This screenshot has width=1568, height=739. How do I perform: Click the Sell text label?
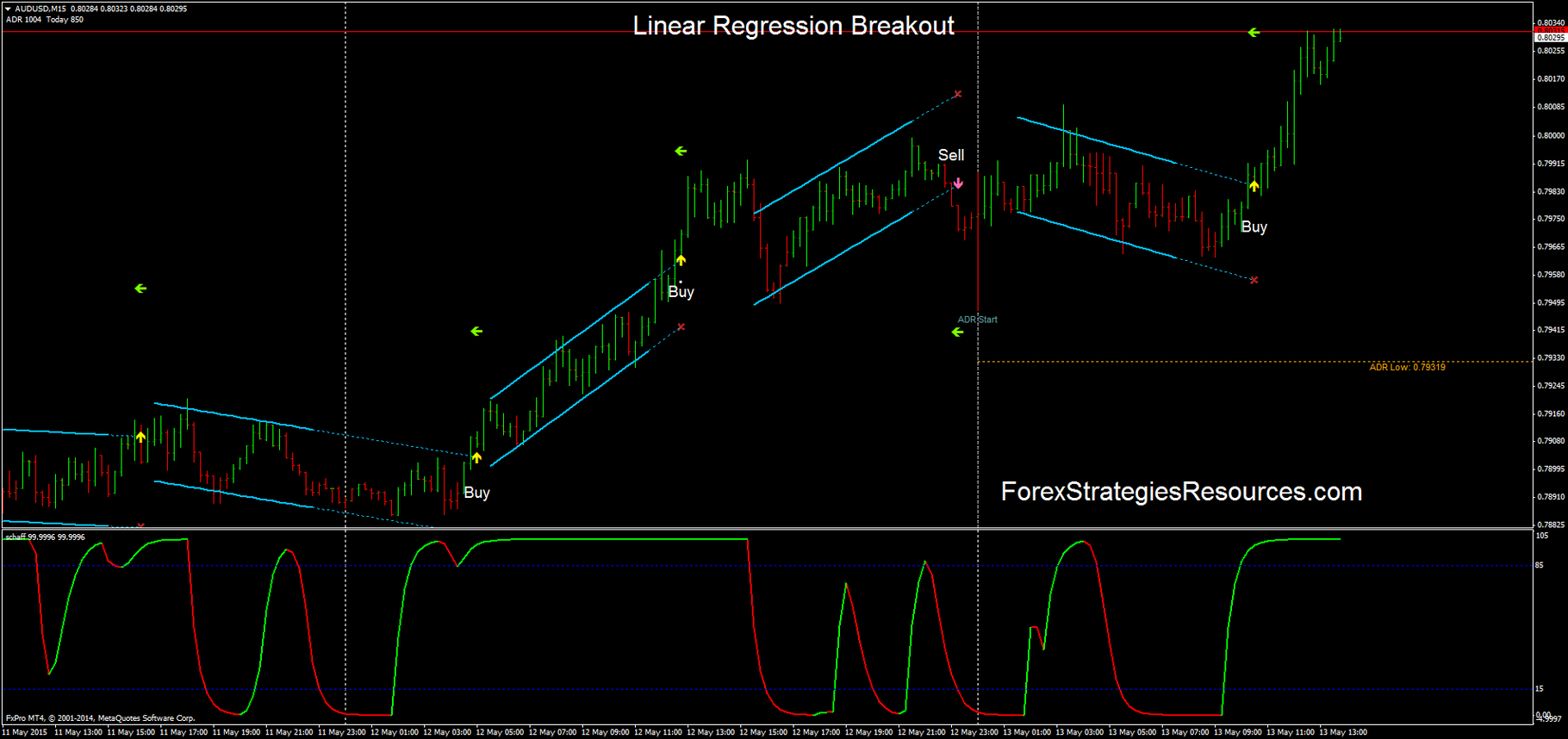point(951,155)
